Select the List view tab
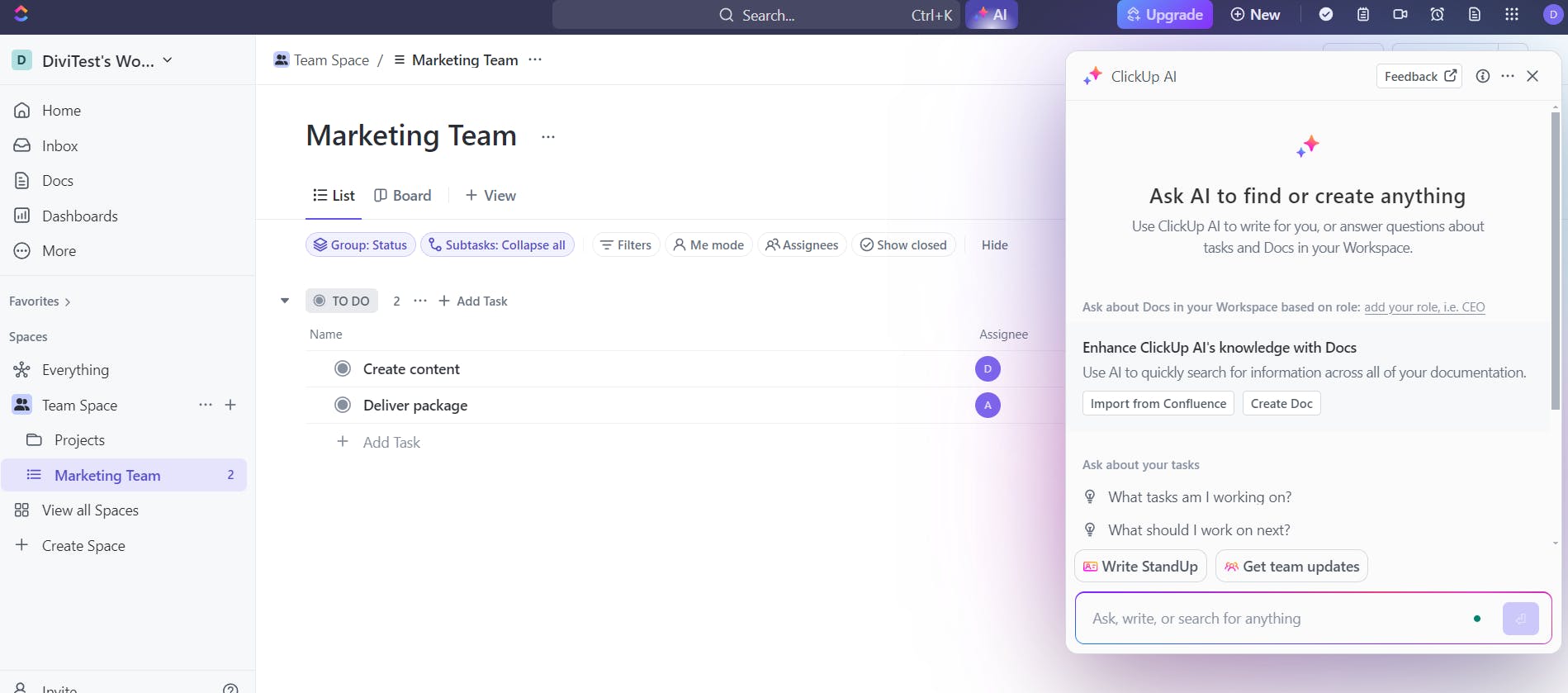The height and width of the screenshot is (693, 1568). (x=334, y=196)
